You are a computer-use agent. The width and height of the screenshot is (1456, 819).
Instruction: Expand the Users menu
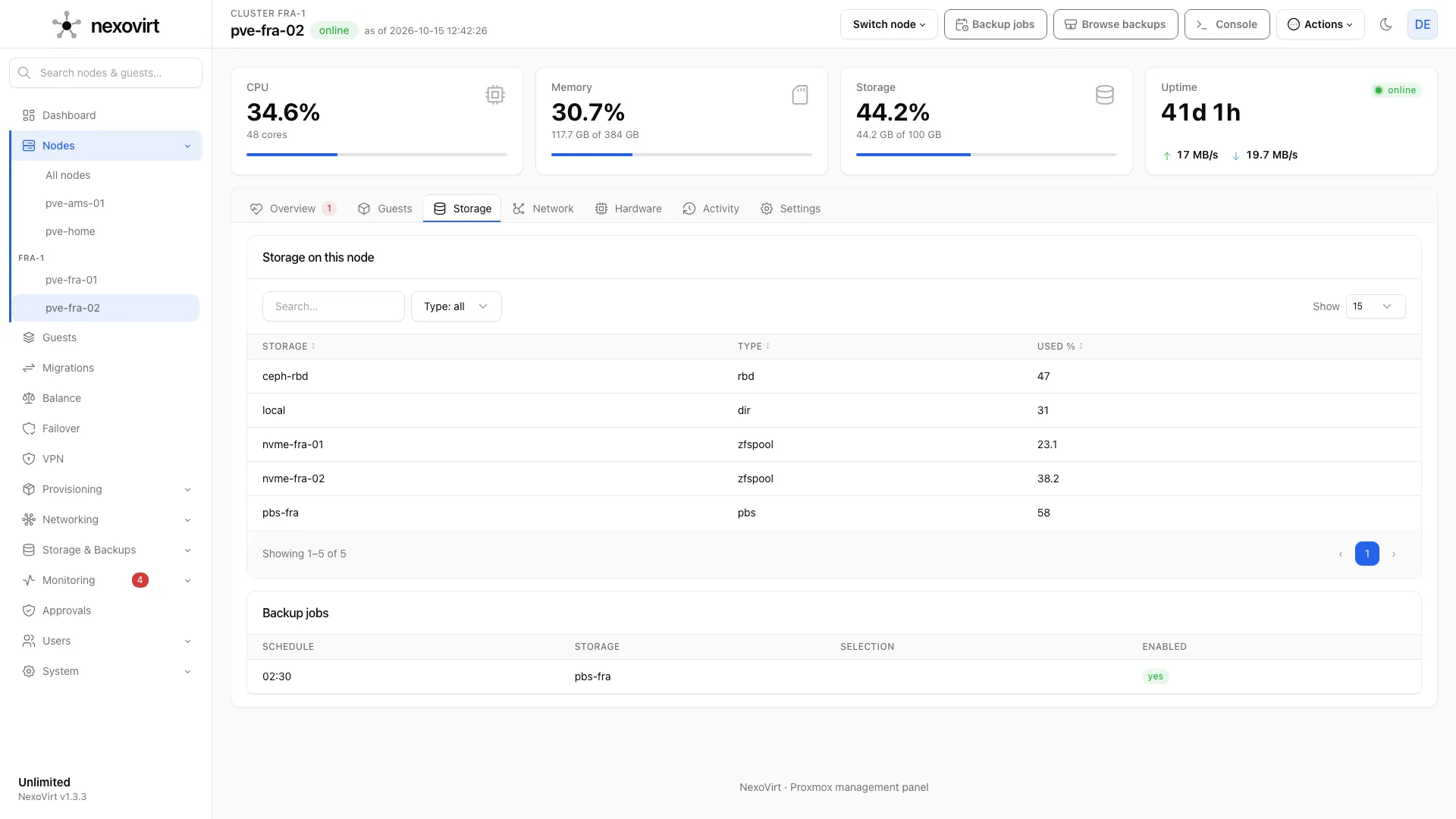pos(106,641)
